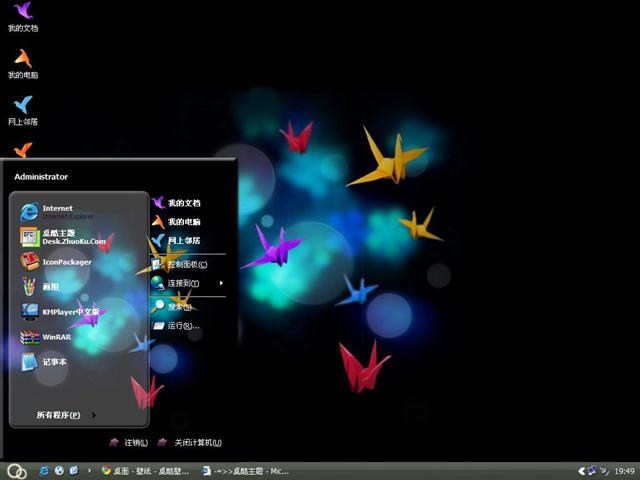Click the 19:49 clock in the tray
The image size is (640, 480).
pyautogui.click(x=624, y=471)
